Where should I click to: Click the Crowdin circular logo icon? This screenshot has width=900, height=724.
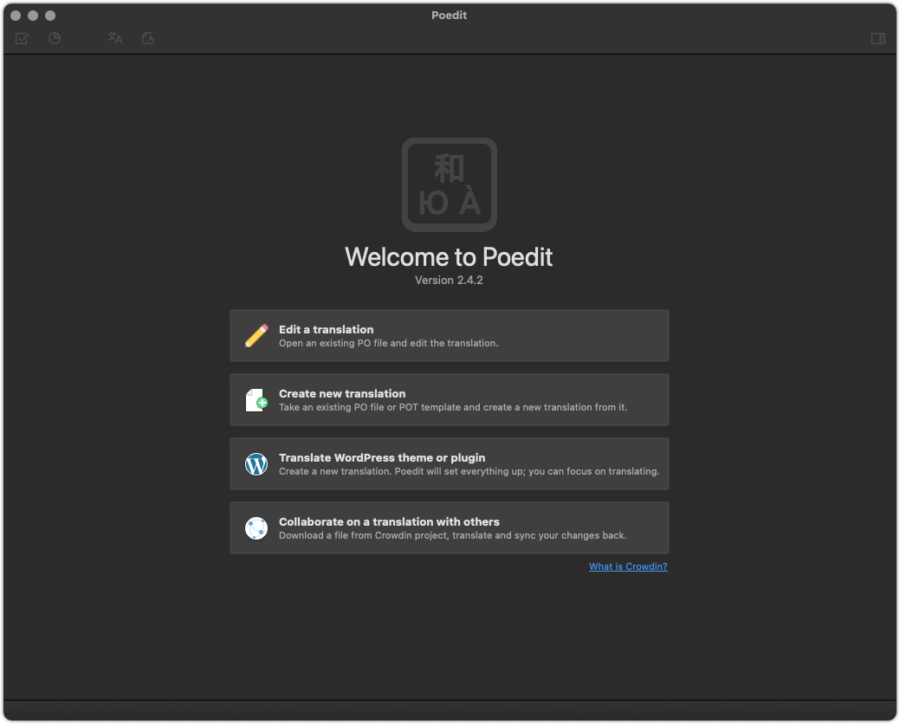click(x=257, y=528)
